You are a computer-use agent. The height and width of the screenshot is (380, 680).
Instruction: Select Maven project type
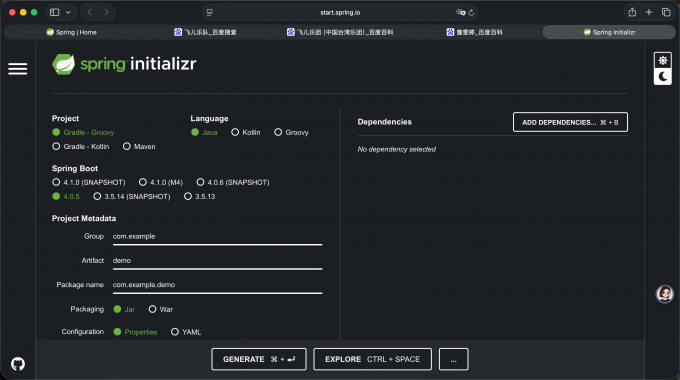(139, 147)
